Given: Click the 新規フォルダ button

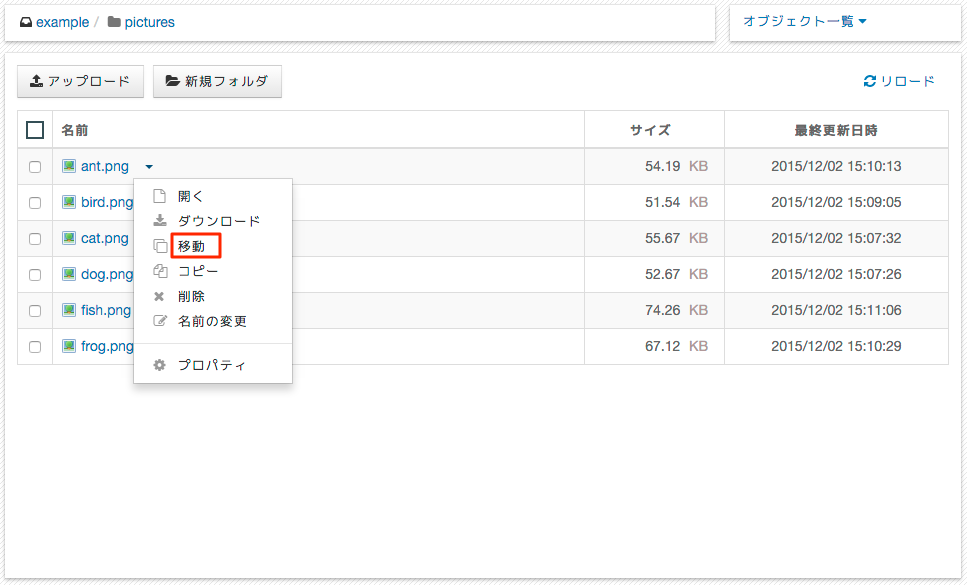Looking at the screenshot, I should (x=217, y=81).
